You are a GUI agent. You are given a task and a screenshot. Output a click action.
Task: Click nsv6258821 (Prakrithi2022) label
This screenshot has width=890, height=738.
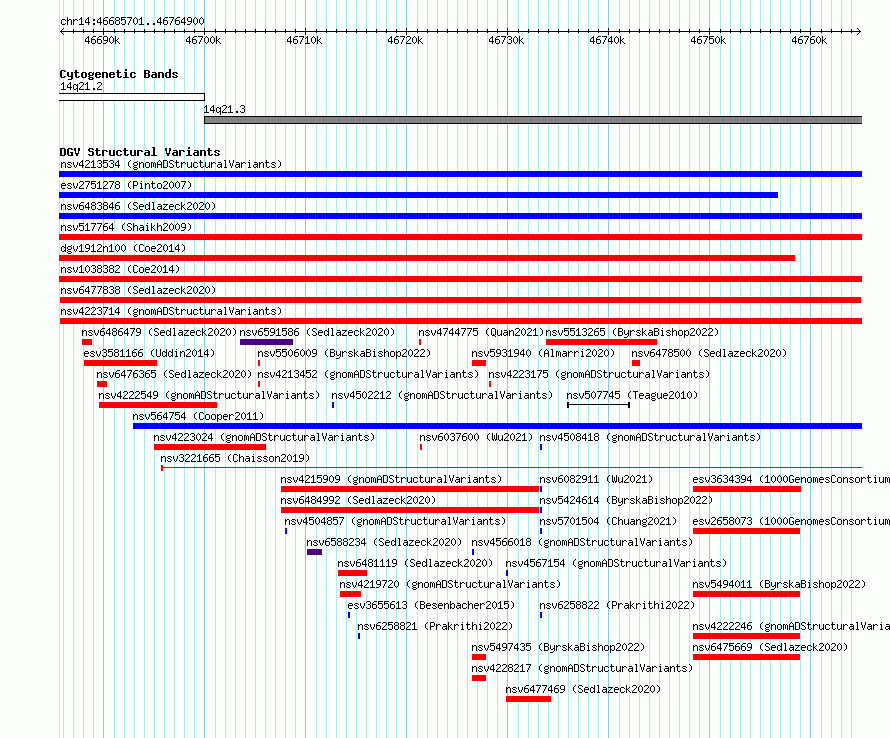point(435,626)
